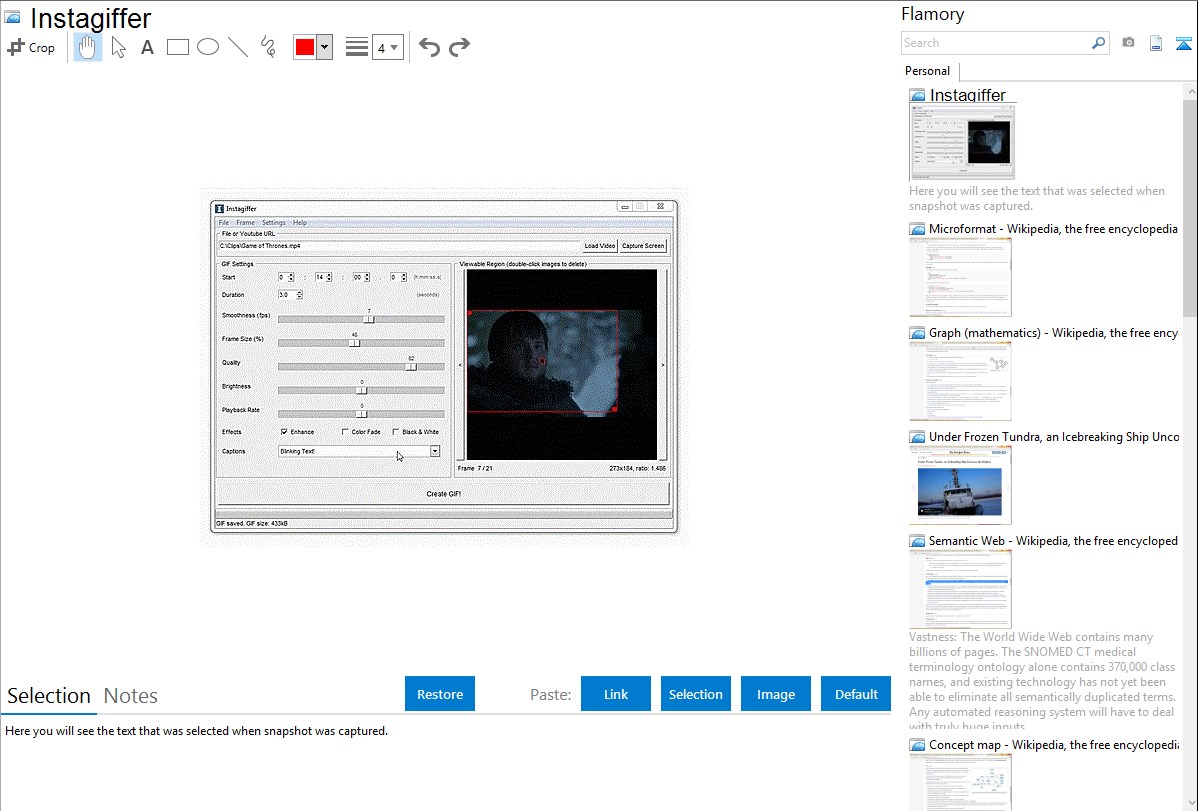The height and width of the screenshot is (811, 1198).
Task: Click the Paste Link button
Action: tap(616, 694)
